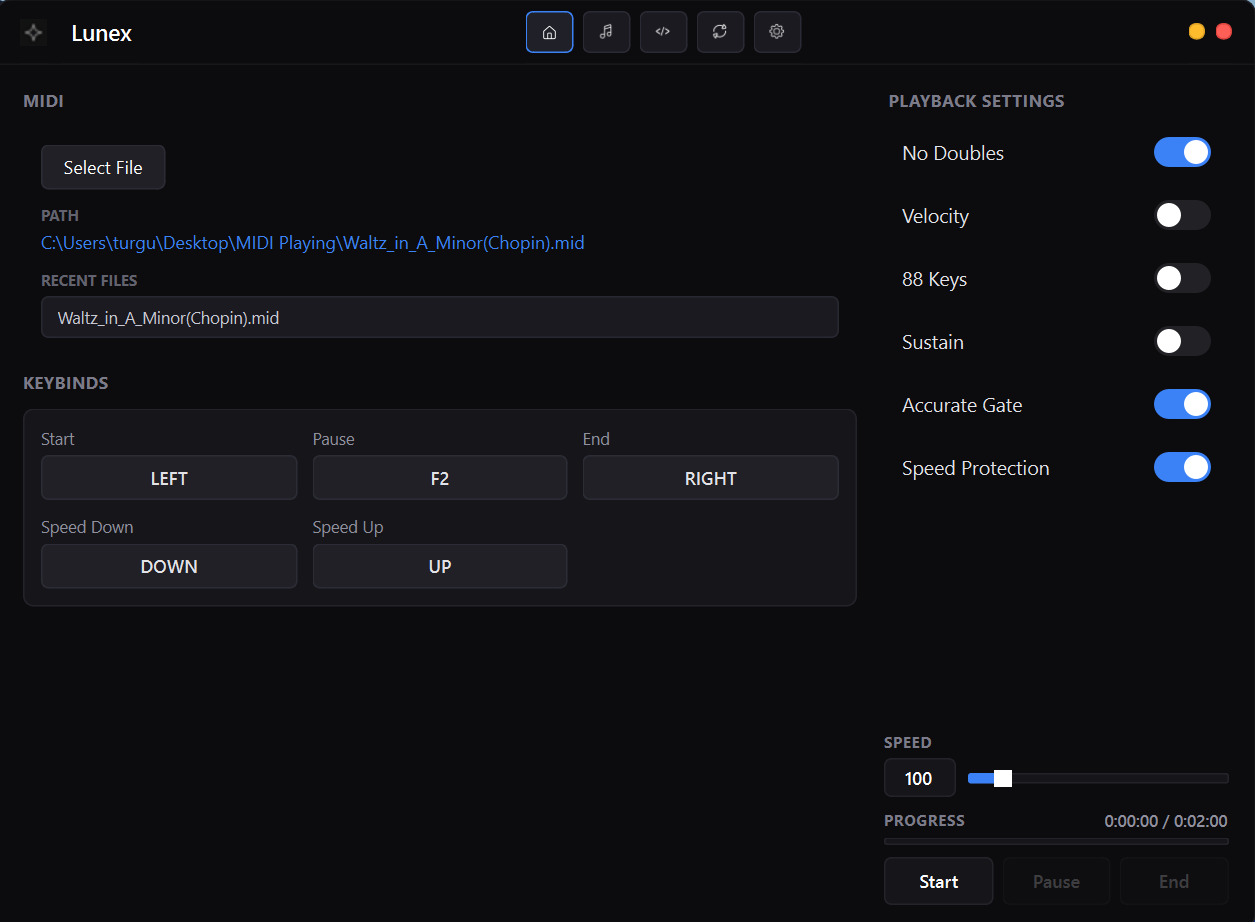1255x922 pixels.
Task: Click the Accurate Gate label
Action: (x=962, y=405)
